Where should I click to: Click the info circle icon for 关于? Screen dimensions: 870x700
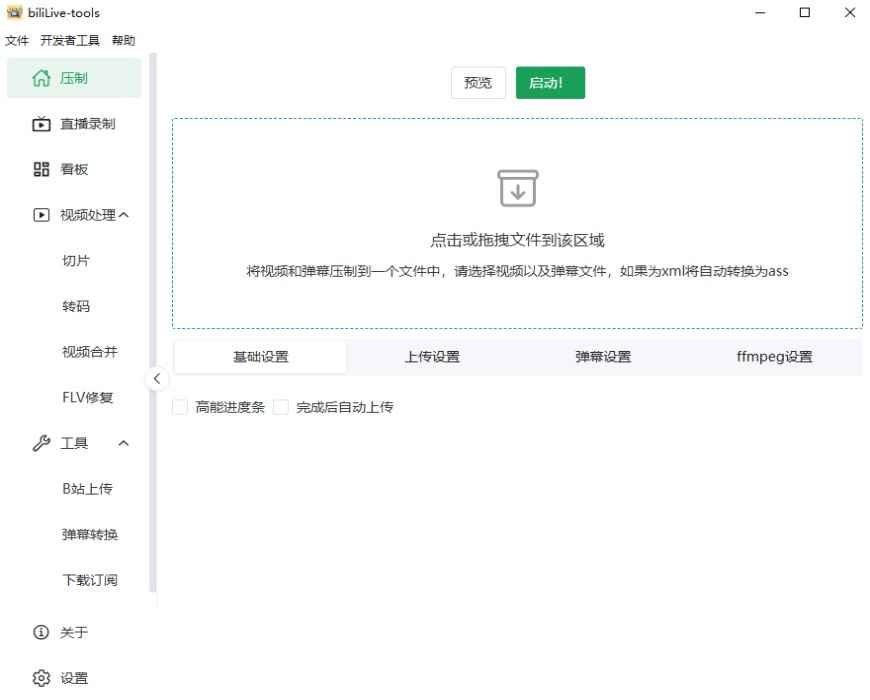(41, 632)
